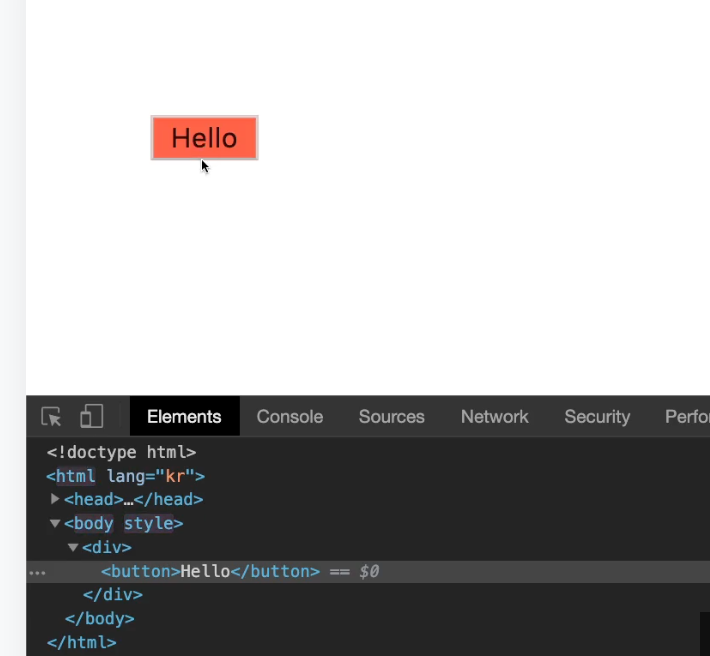Select the opening div node
The image size is (710, 656).
pos(107,547)
